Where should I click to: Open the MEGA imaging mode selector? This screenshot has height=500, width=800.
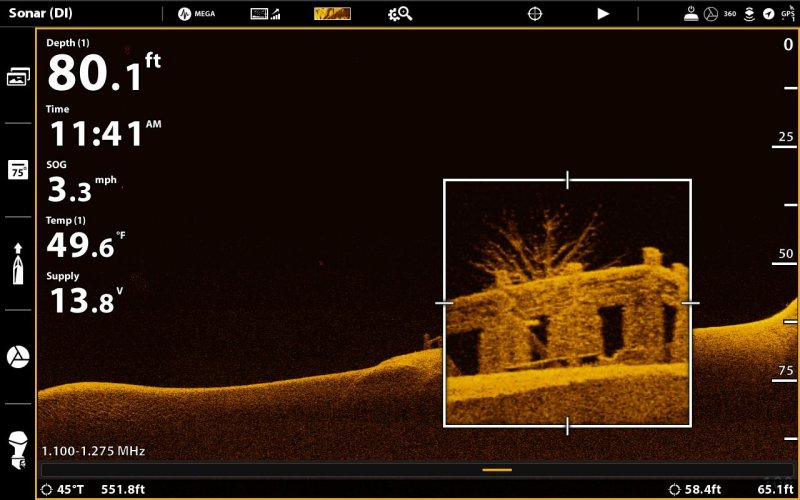click(x=197, y=14)
